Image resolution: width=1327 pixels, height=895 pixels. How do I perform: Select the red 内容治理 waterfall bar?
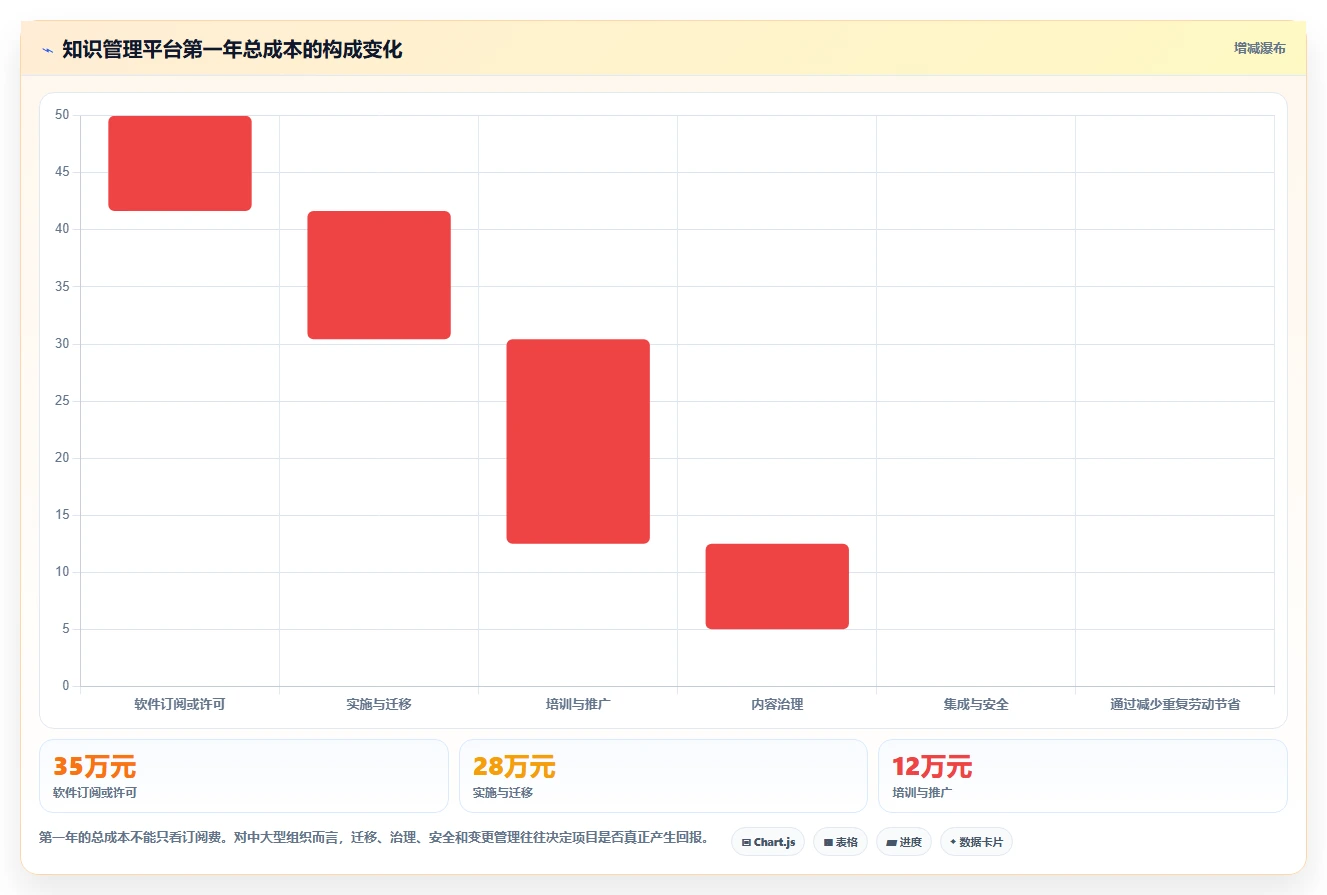(x=777, y=586)
